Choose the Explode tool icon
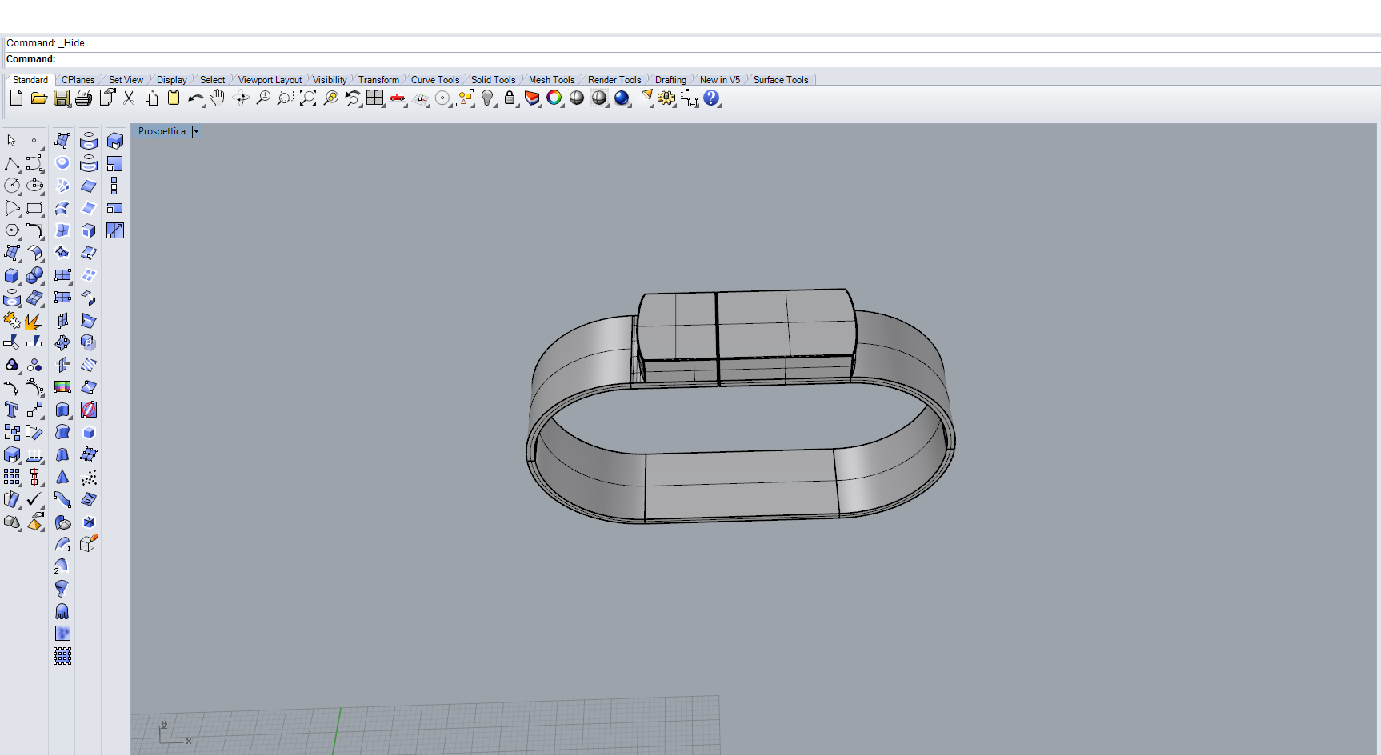 coord(34,321)
